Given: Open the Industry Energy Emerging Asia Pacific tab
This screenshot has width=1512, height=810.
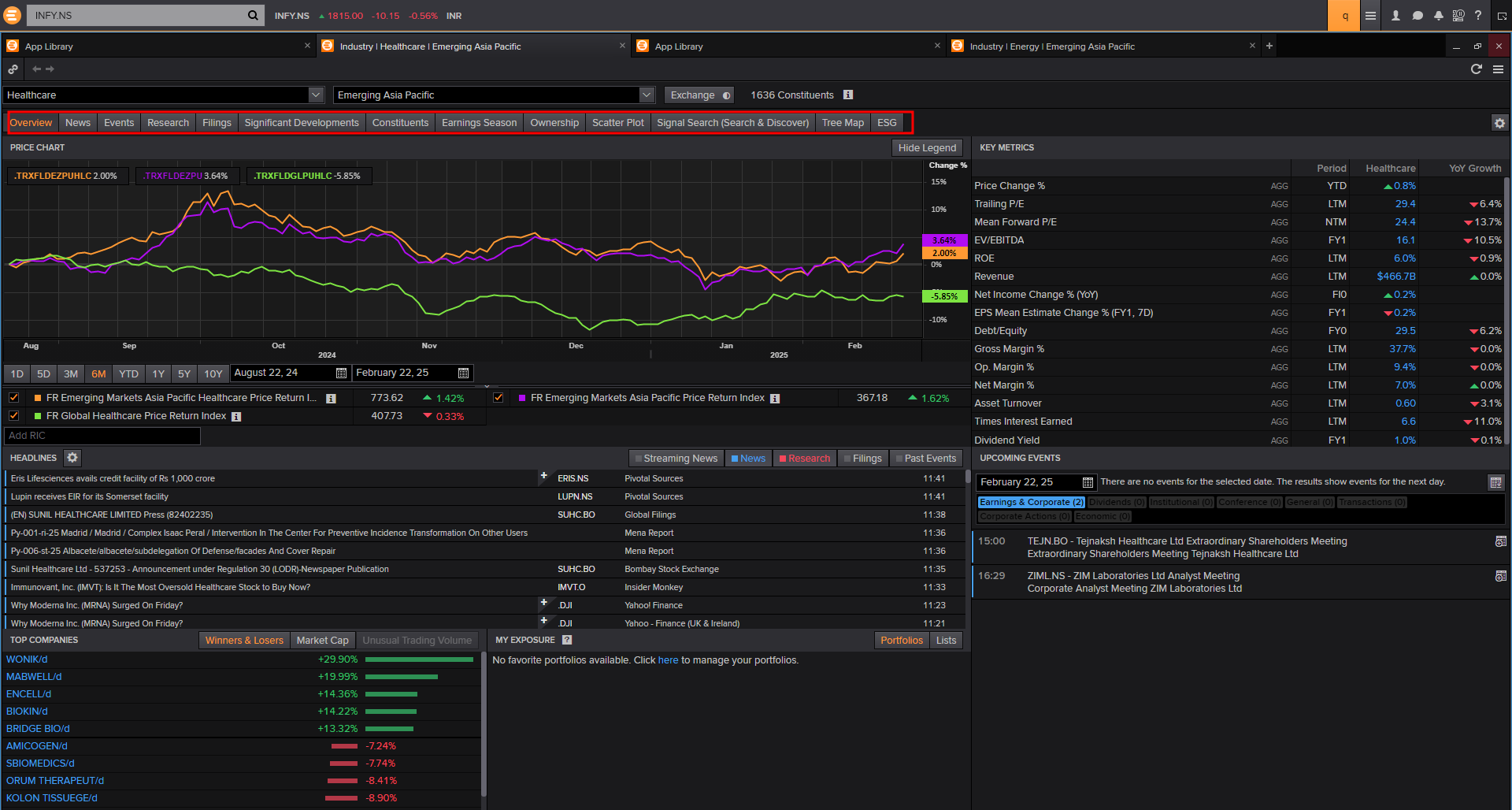Looking at the screenshot, I should point(1051,46).
